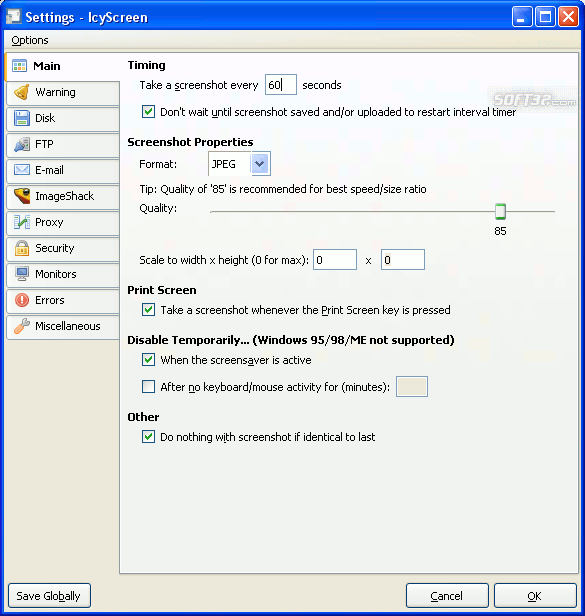The height and width of the screenshot is (616, 585).
Task: Switch to the Disk tab
Action: [63, 118]
